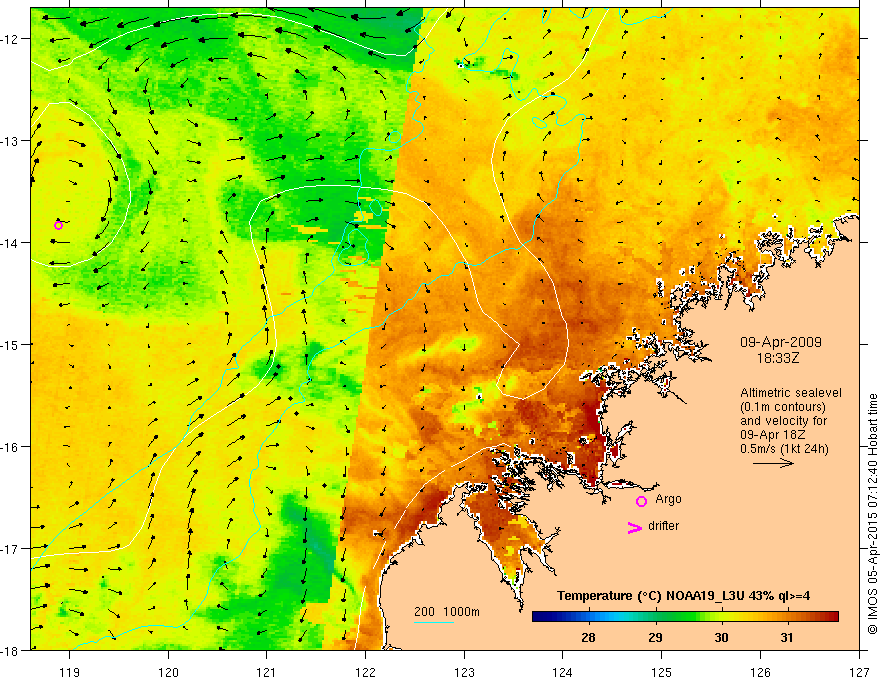Click the 0.5m/s velocity scale arrow
Image resolution: width=880 pixels, height=680 pixels.
point(773,463)
